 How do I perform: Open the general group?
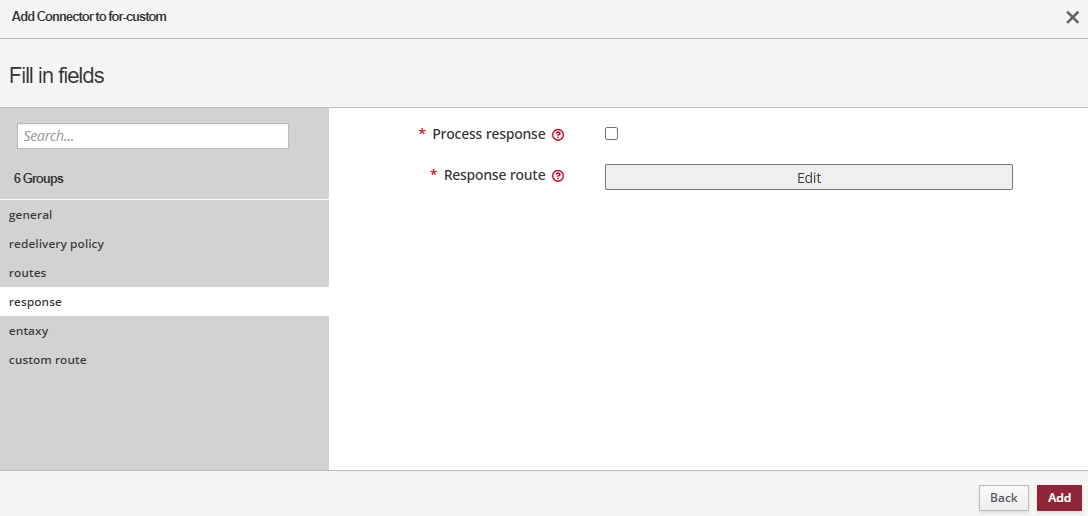[31, 215]
